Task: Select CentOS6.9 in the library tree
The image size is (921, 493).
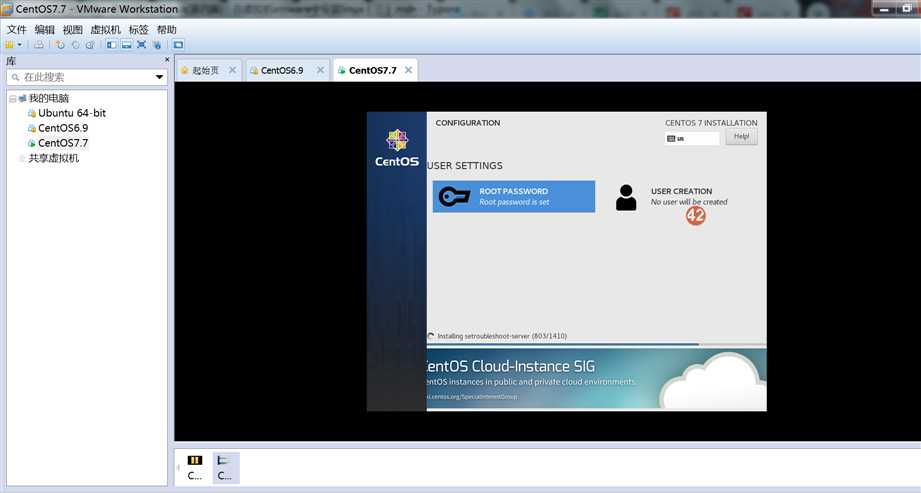Action: click(x=63, y=128)
